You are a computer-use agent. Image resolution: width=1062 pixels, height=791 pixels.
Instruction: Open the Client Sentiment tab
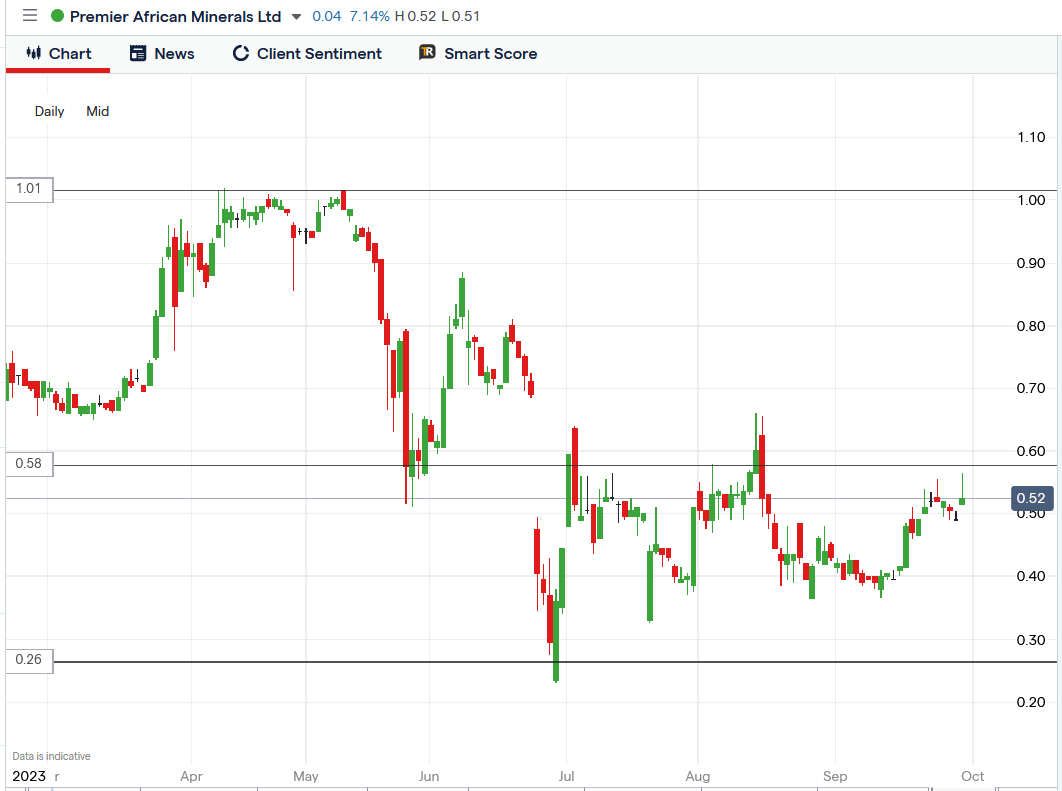307,54
